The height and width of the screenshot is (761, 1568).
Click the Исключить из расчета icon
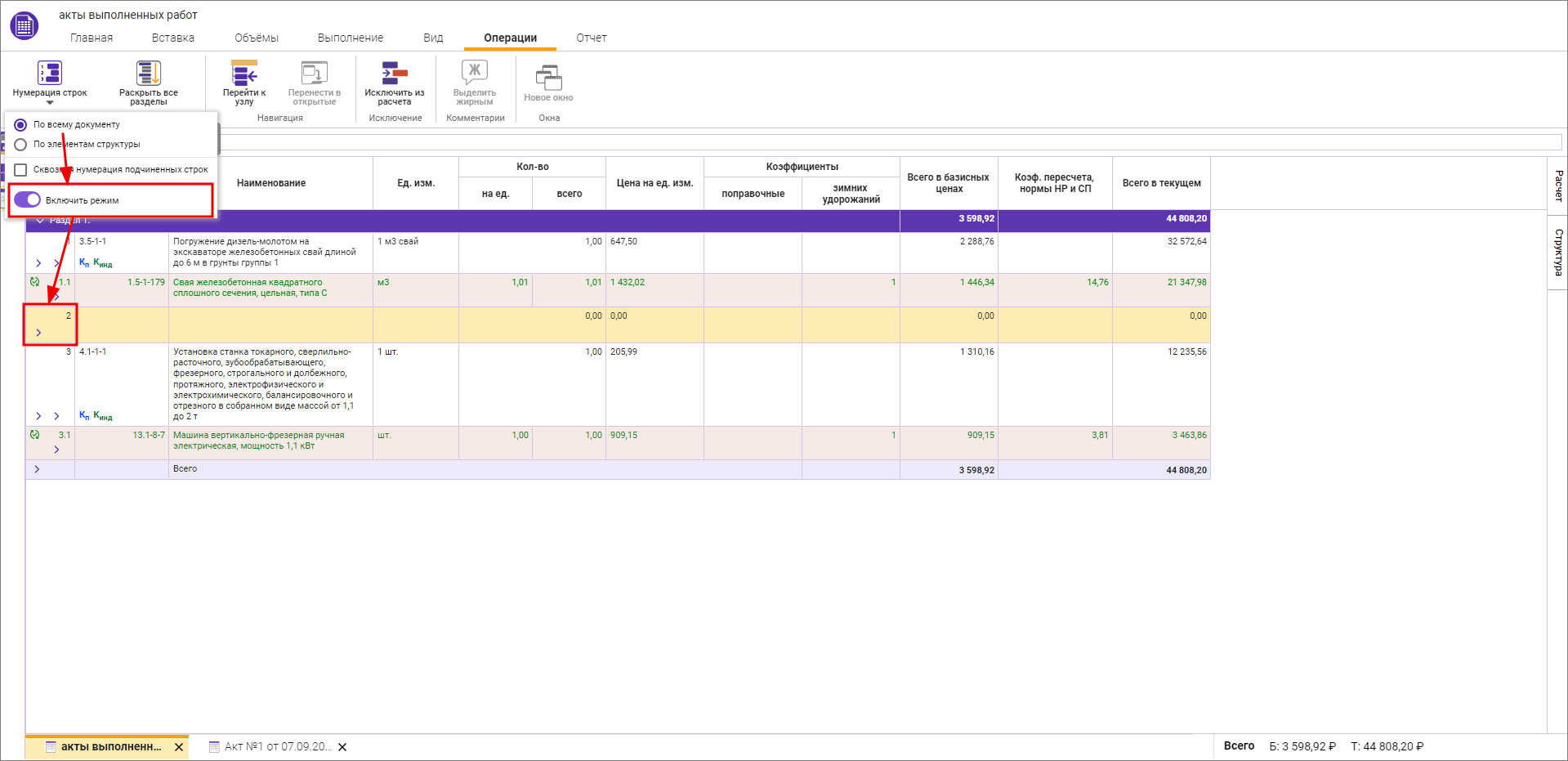pos(394,74)
